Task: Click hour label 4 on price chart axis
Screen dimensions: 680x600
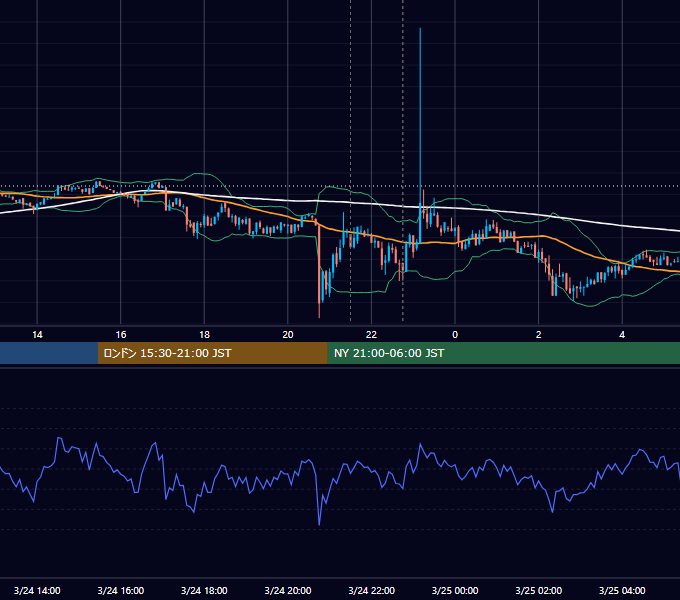Action: (622, 335)
